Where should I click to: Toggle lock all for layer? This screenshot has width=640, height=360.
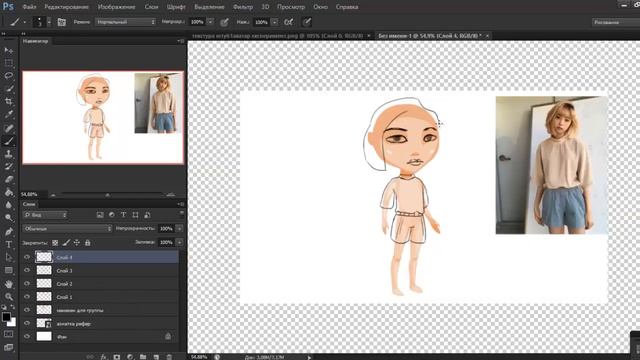(87, 242)
